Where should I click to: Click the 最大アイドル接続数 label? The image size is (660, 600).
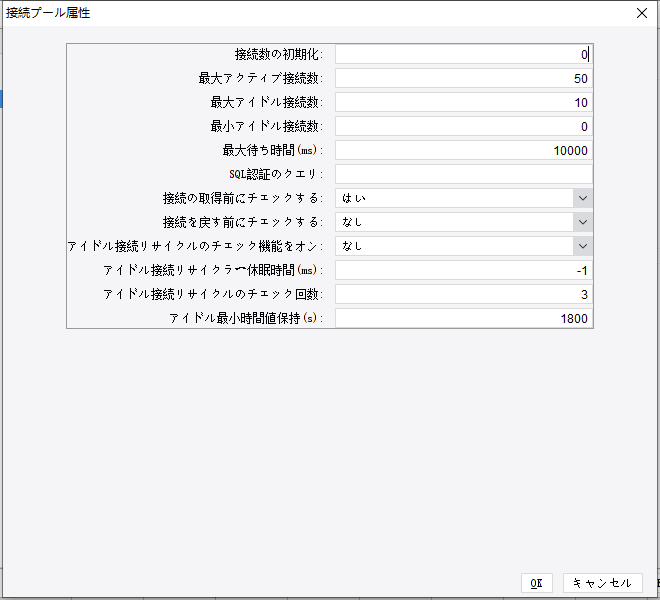pos(267,102)
